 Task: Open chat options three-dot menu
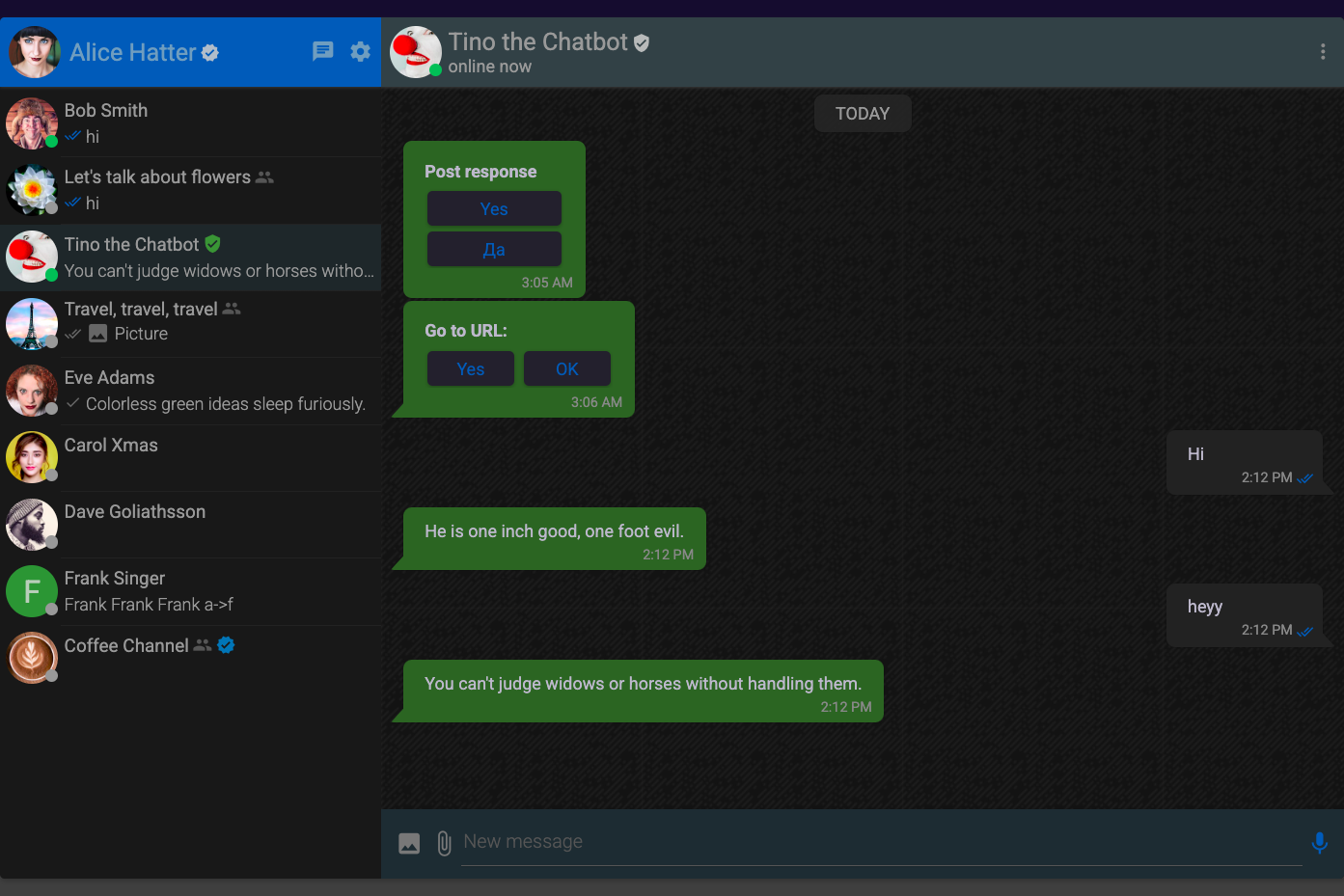click(1323, 52)
